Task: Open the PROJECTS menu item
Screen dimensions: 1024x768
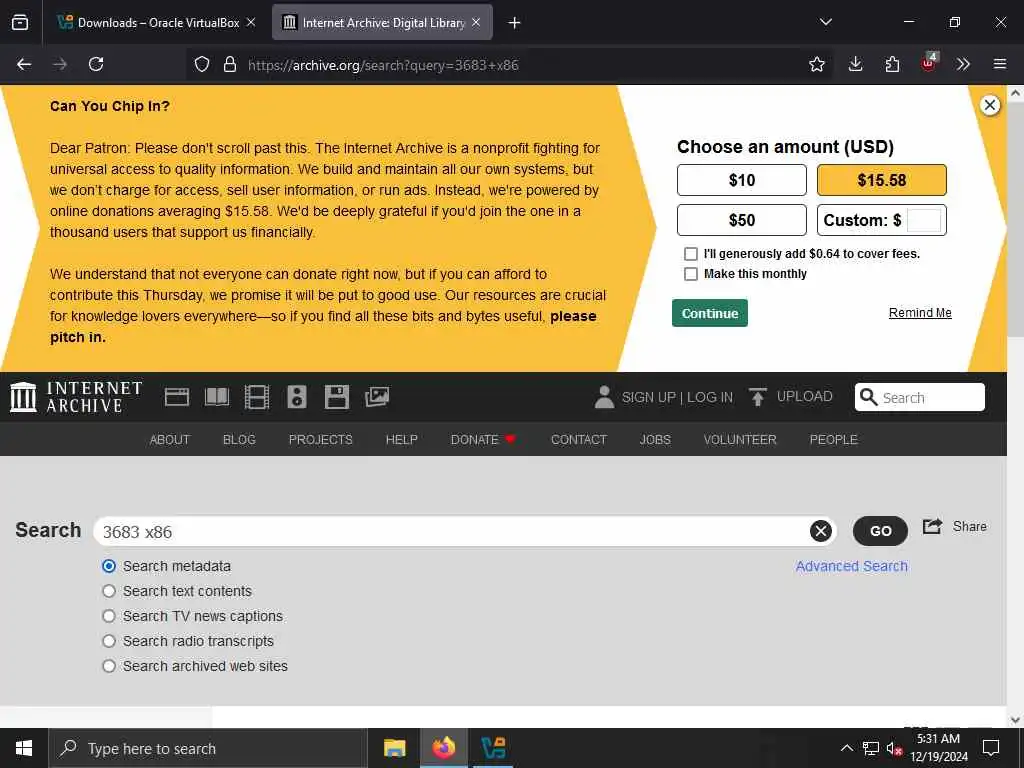Action: coord(321,440)
